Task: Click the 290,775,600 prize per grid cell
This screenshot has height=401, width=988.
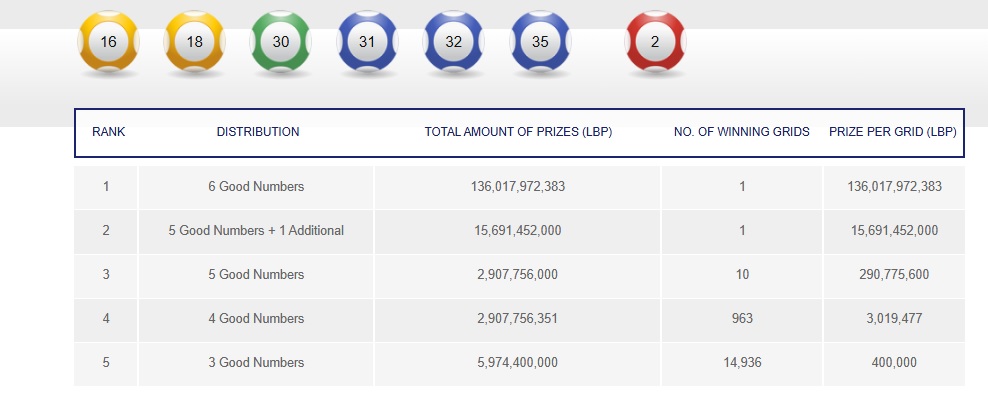Action: tap(893, 275)
